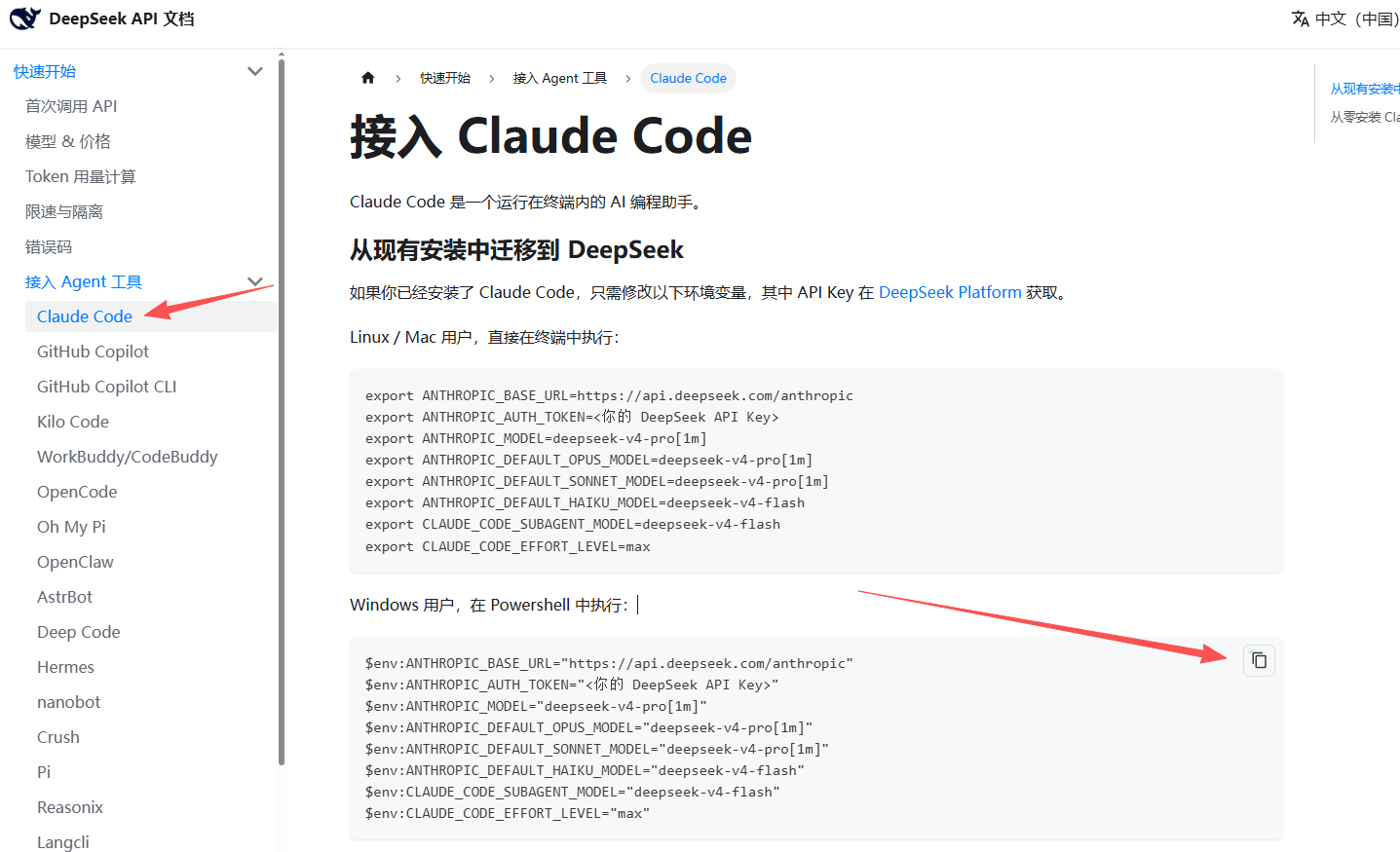Click Claude Code breadcrumb pill

click(688, 78)
